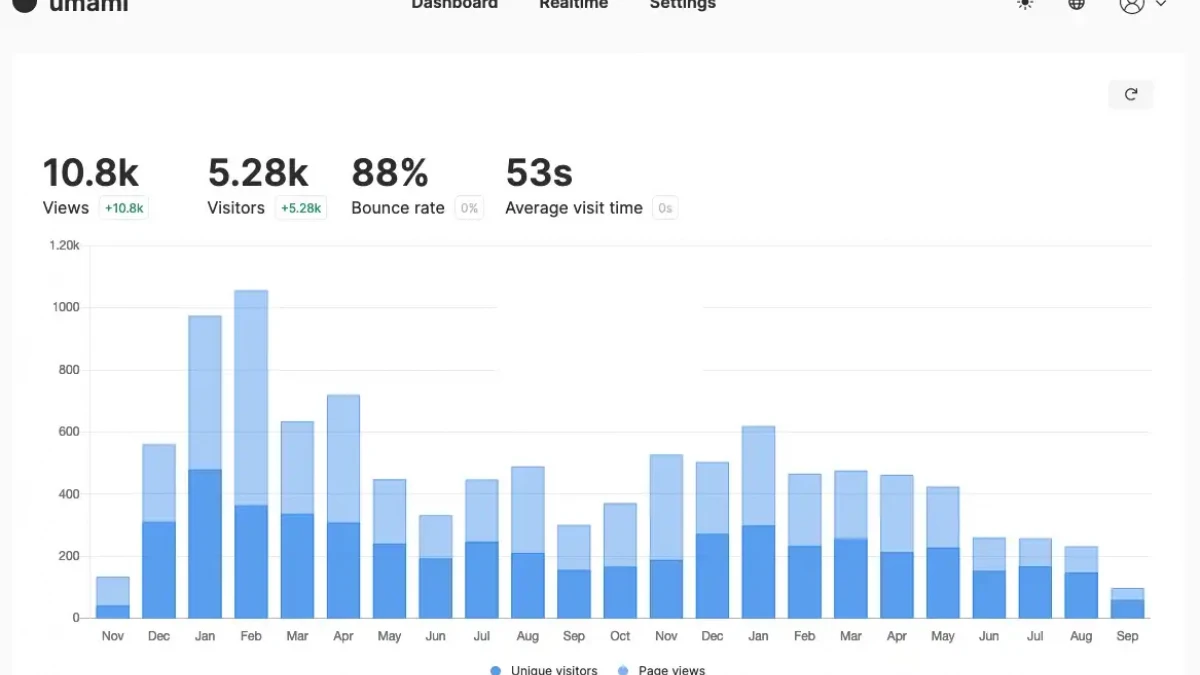Click the Oct bar in the chart

coord(620,560)
